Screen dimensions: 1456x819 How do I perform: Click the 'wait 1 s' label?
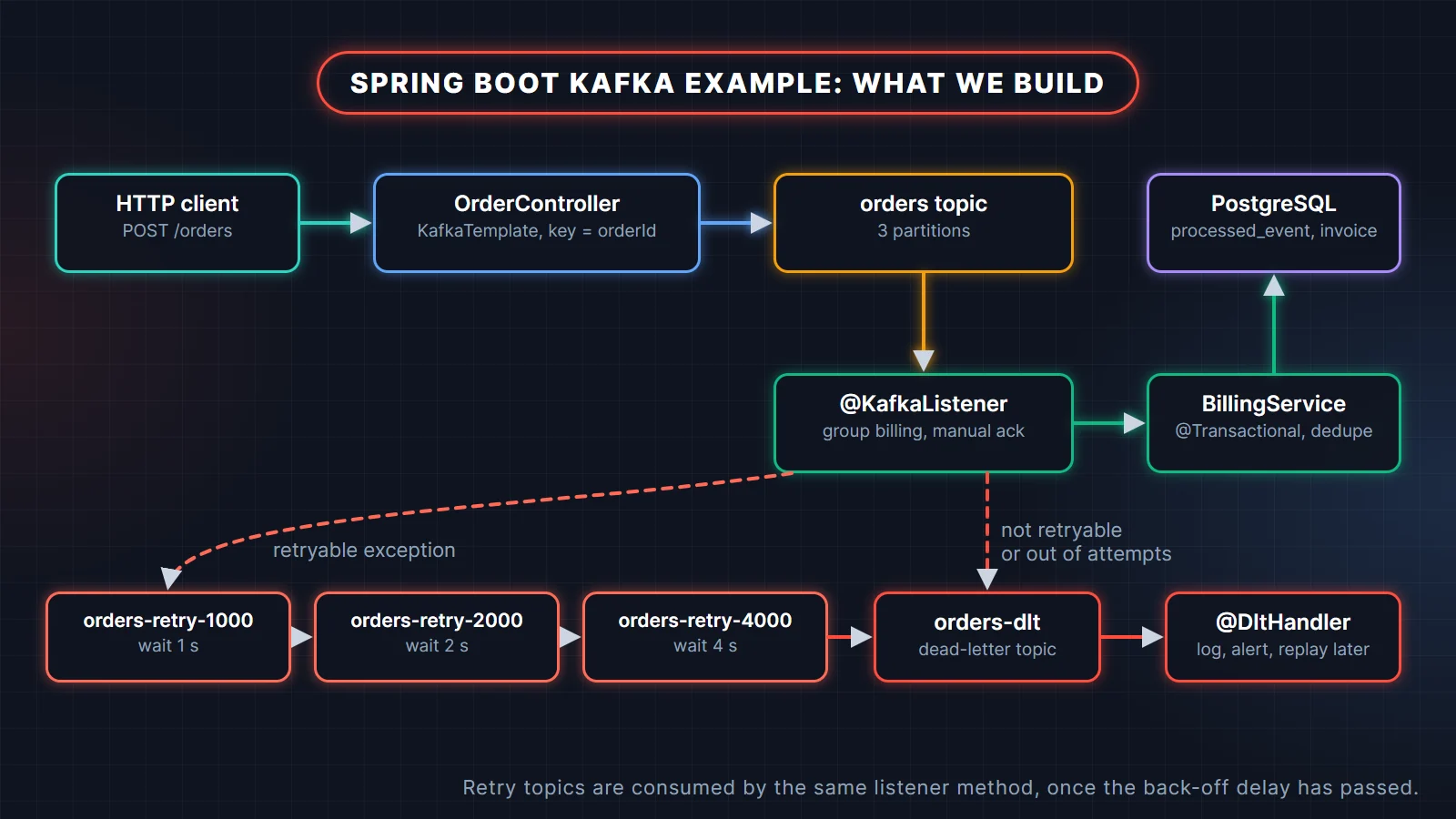click(168, 646)
